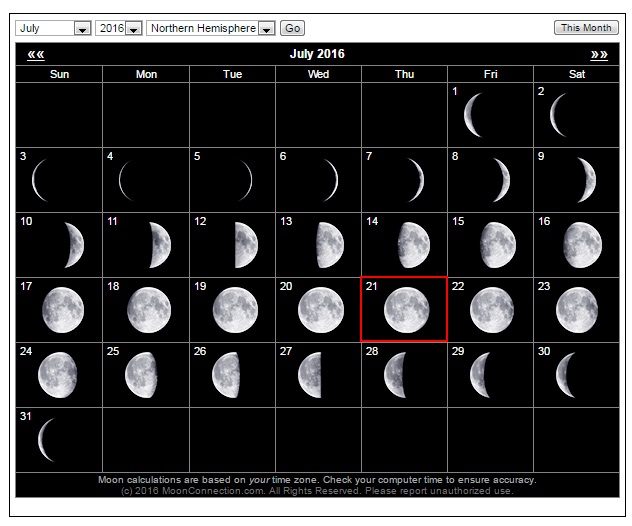Viewport: 632px width, 526px height.
Task: Open the year dropdown showing 2016
Action: (118, 28)
